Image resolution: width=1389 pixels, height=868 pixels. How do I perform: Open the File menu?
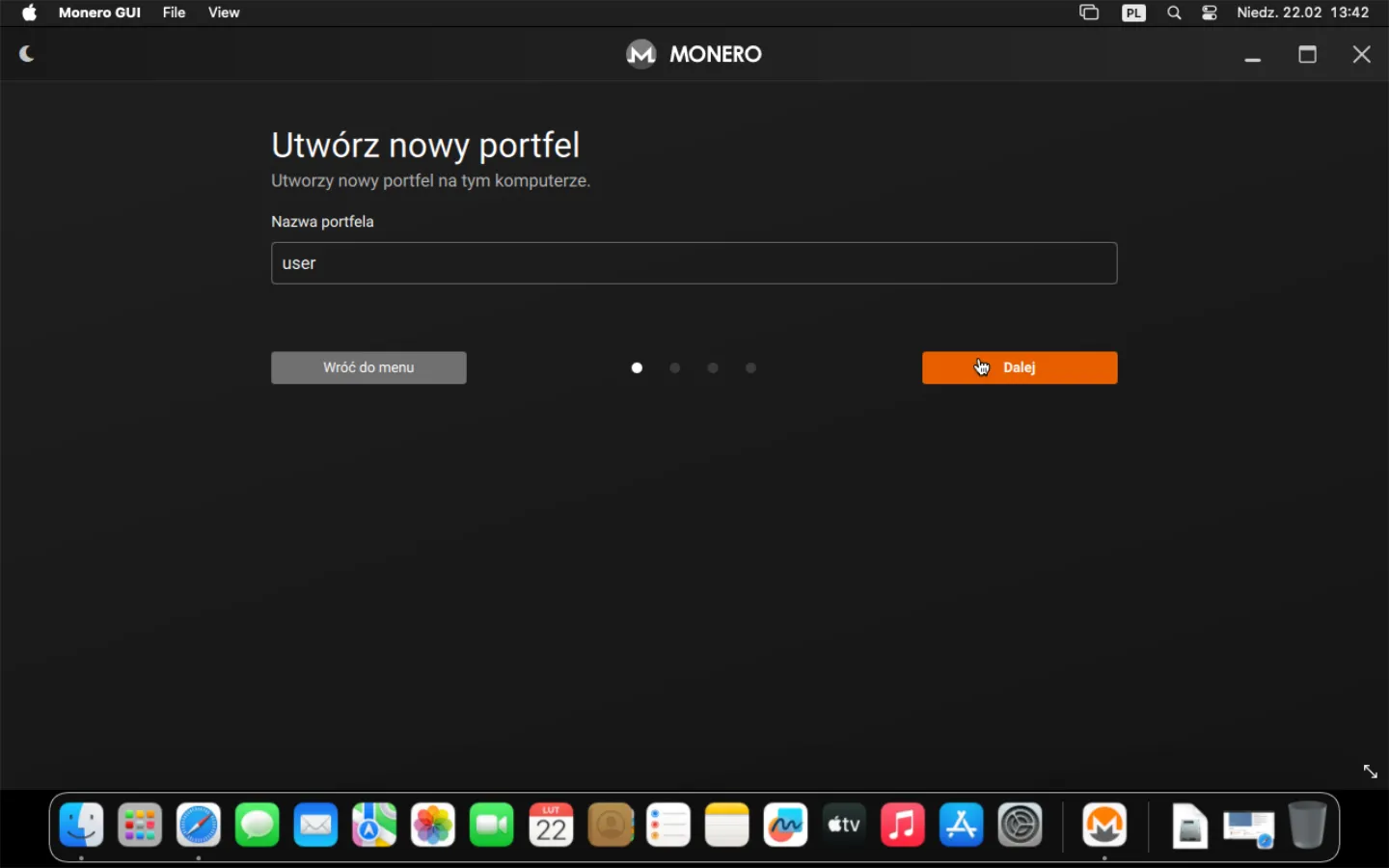tap(174, 13)
